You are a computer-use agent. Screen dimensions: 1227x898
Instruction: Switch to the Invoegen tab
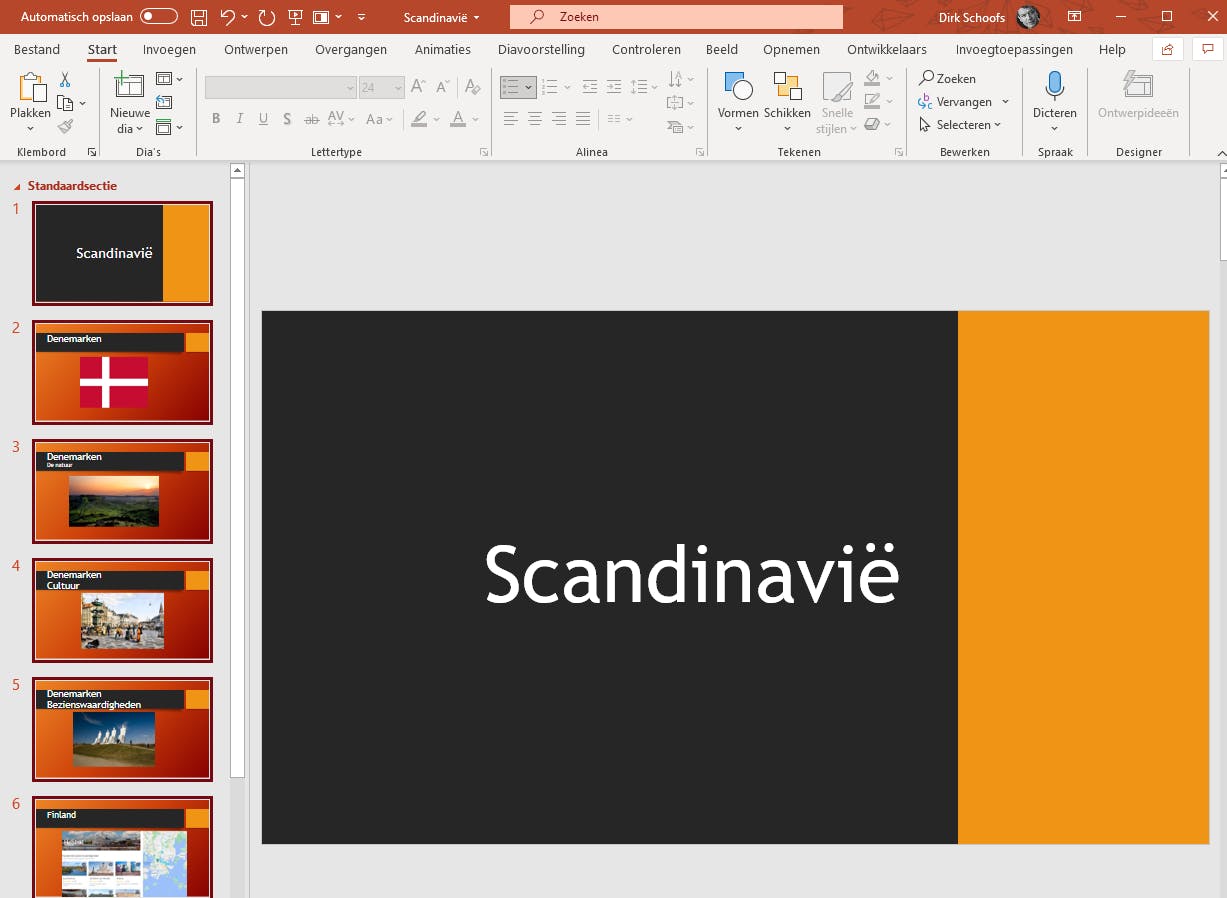(169, 49)
